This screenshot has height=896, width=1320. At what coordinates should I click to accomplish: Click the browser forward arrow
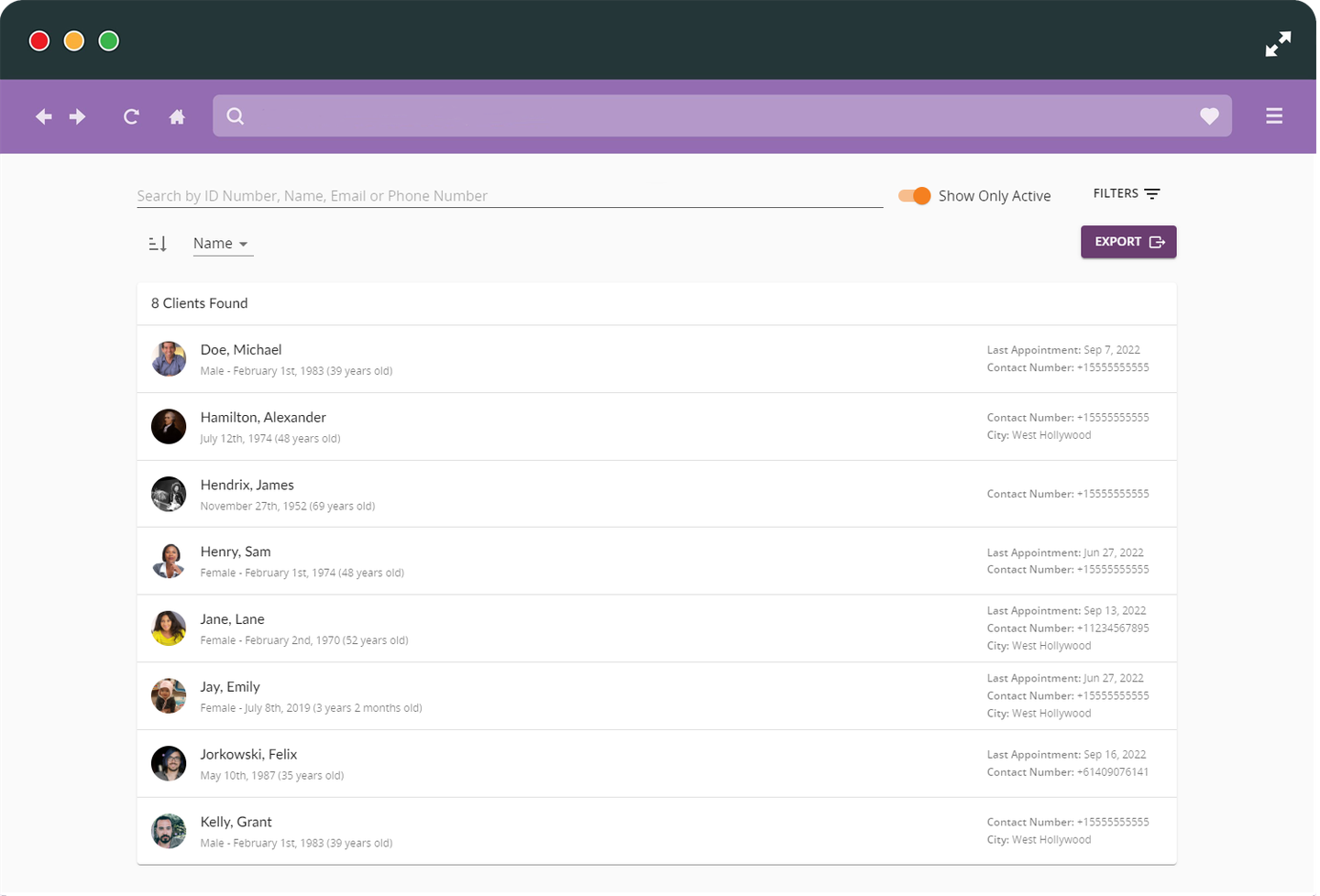point(78,116)
